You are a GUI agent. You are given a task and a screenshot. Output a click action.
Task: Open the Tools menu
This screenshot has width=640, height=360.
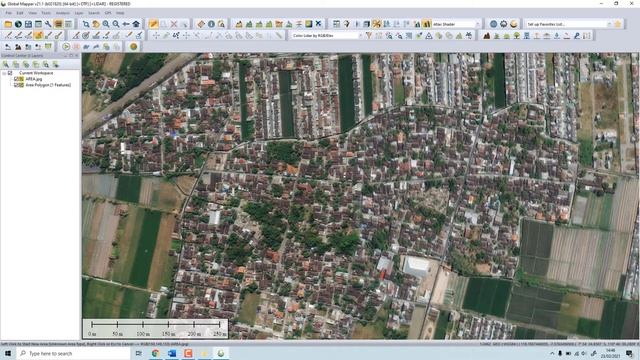tap(46, 13)
